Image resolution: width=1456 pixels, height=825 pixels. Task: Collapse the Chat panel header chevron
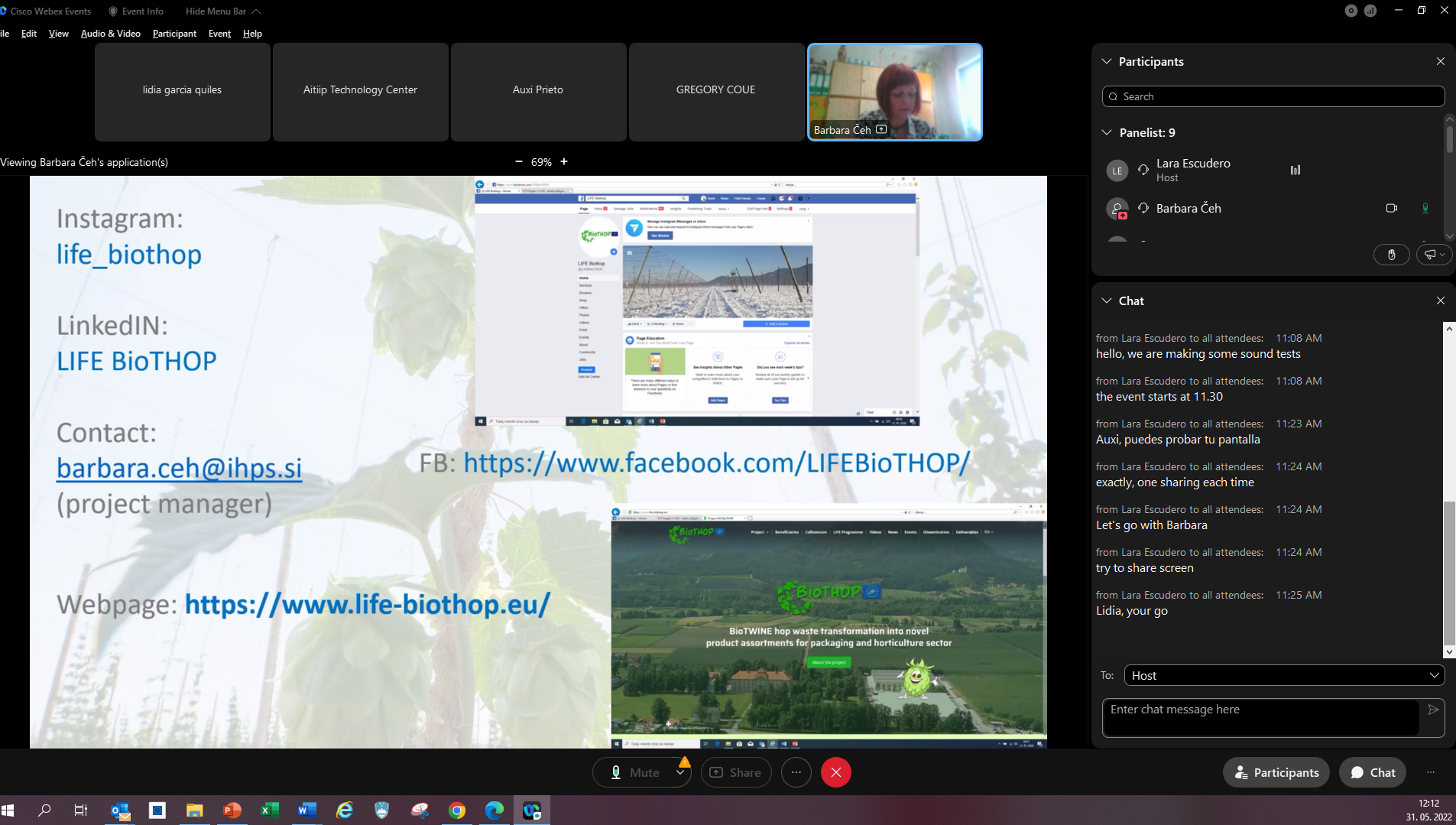coord(1106,300)
